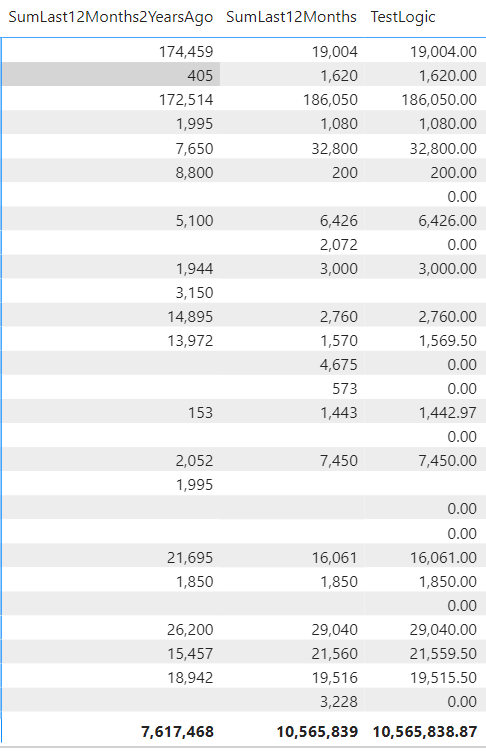Sort by SumLast12Months2YearsAgo column header
The width and height of the screenshot is (486, 752).
click(x=111, y=17)
